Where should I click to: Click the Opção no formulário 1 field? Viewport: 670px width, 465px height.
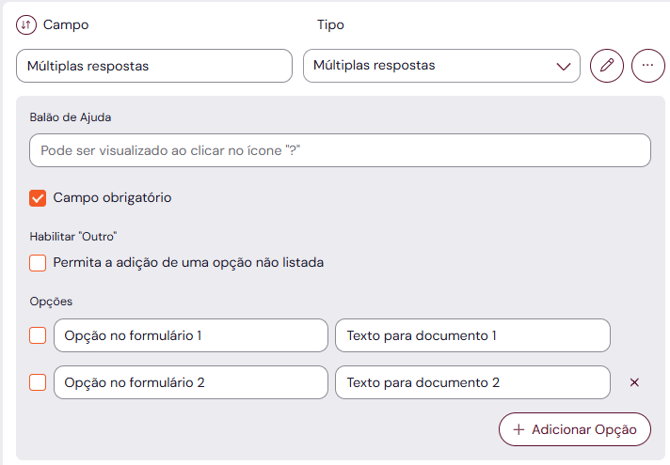pos(190,336)
